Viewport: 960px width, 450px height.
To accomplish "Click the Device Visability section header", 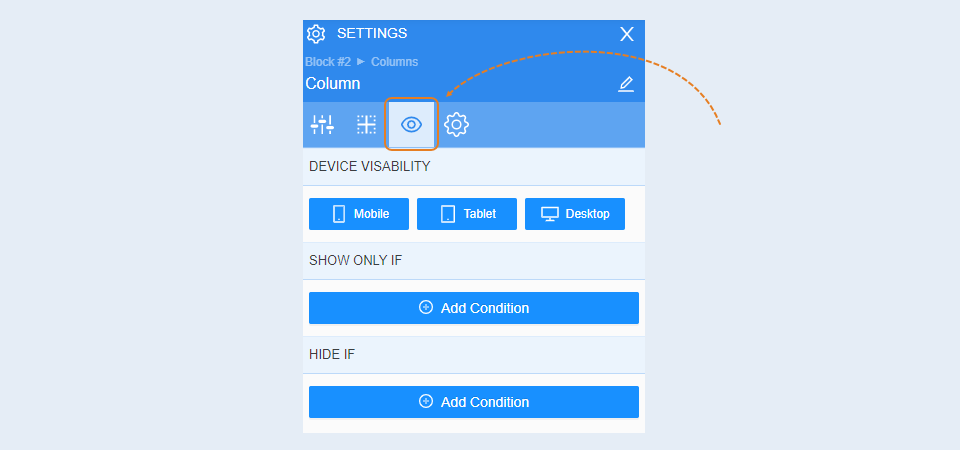I will [474, 167].
